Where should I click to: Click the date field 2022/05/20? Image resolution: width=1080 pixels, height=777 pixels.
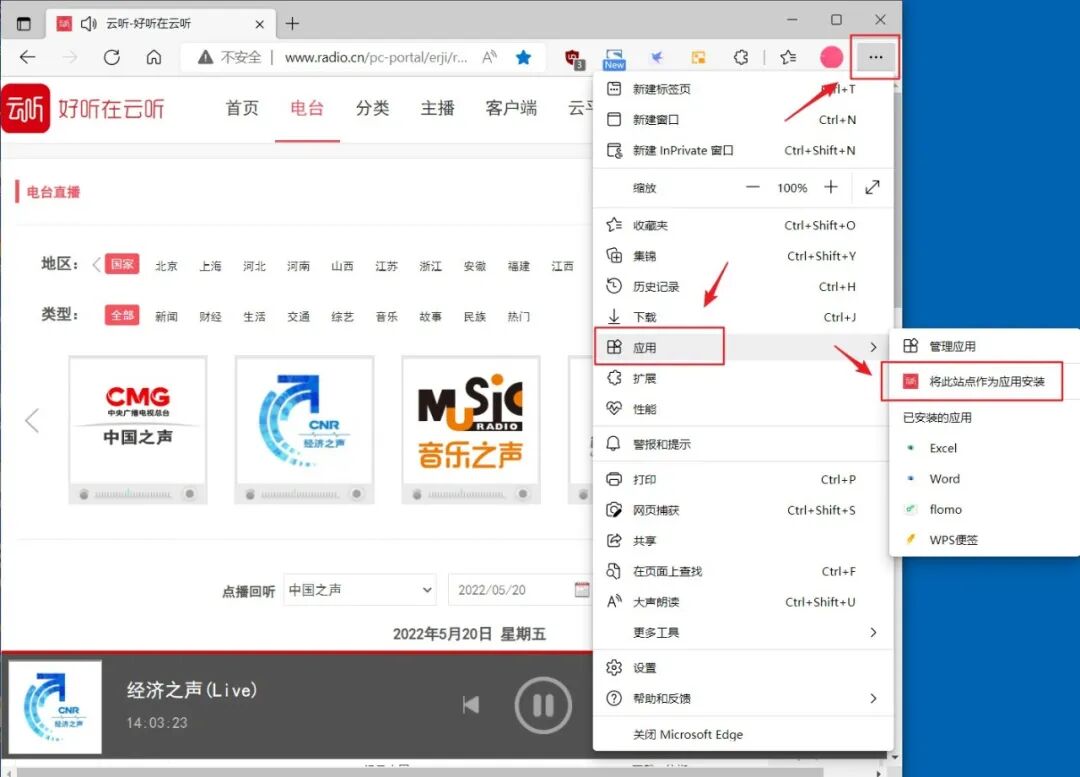coord(520,590)
